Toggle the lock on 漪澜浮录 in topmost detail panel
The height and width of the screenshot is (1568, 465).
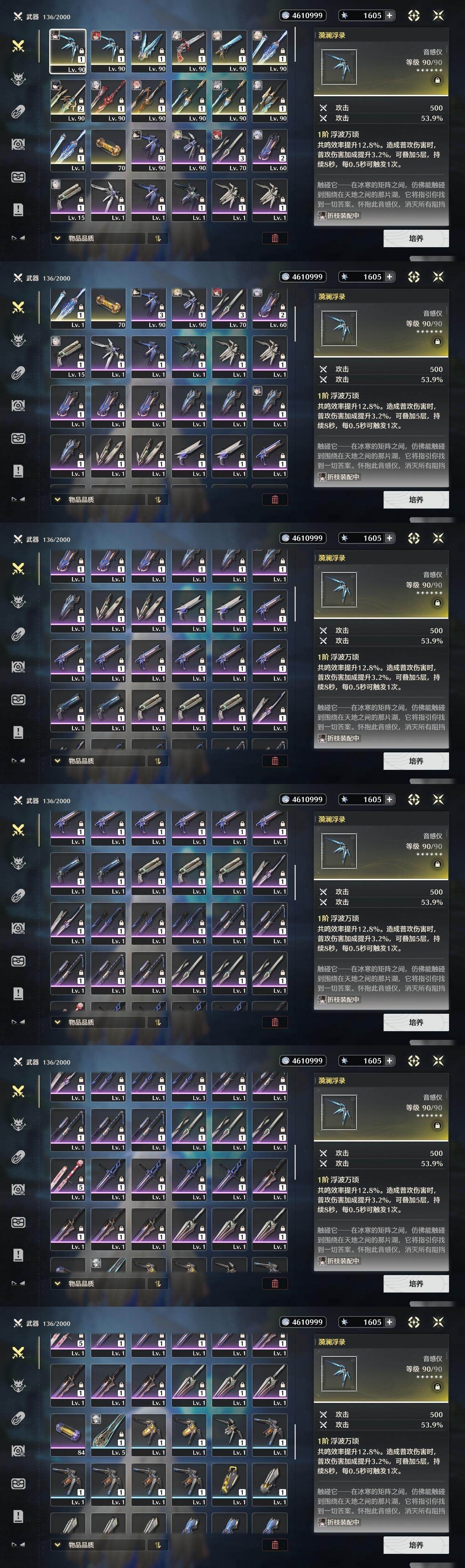437,80
